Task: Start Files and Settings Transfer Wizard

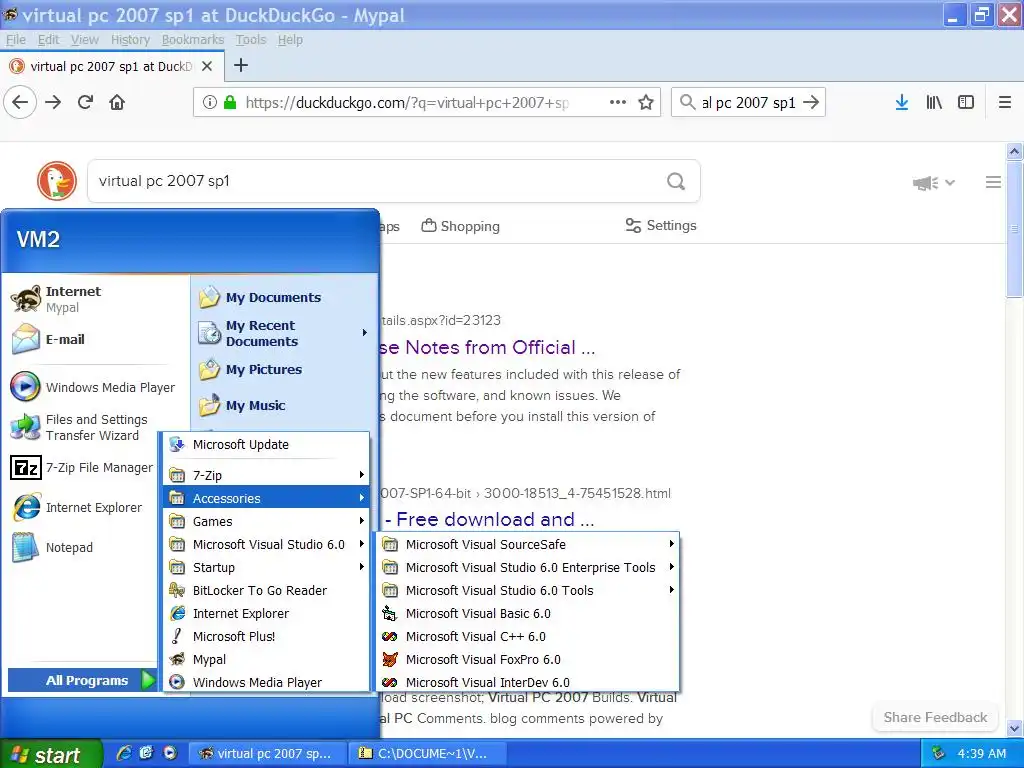Action: [80, 427]
